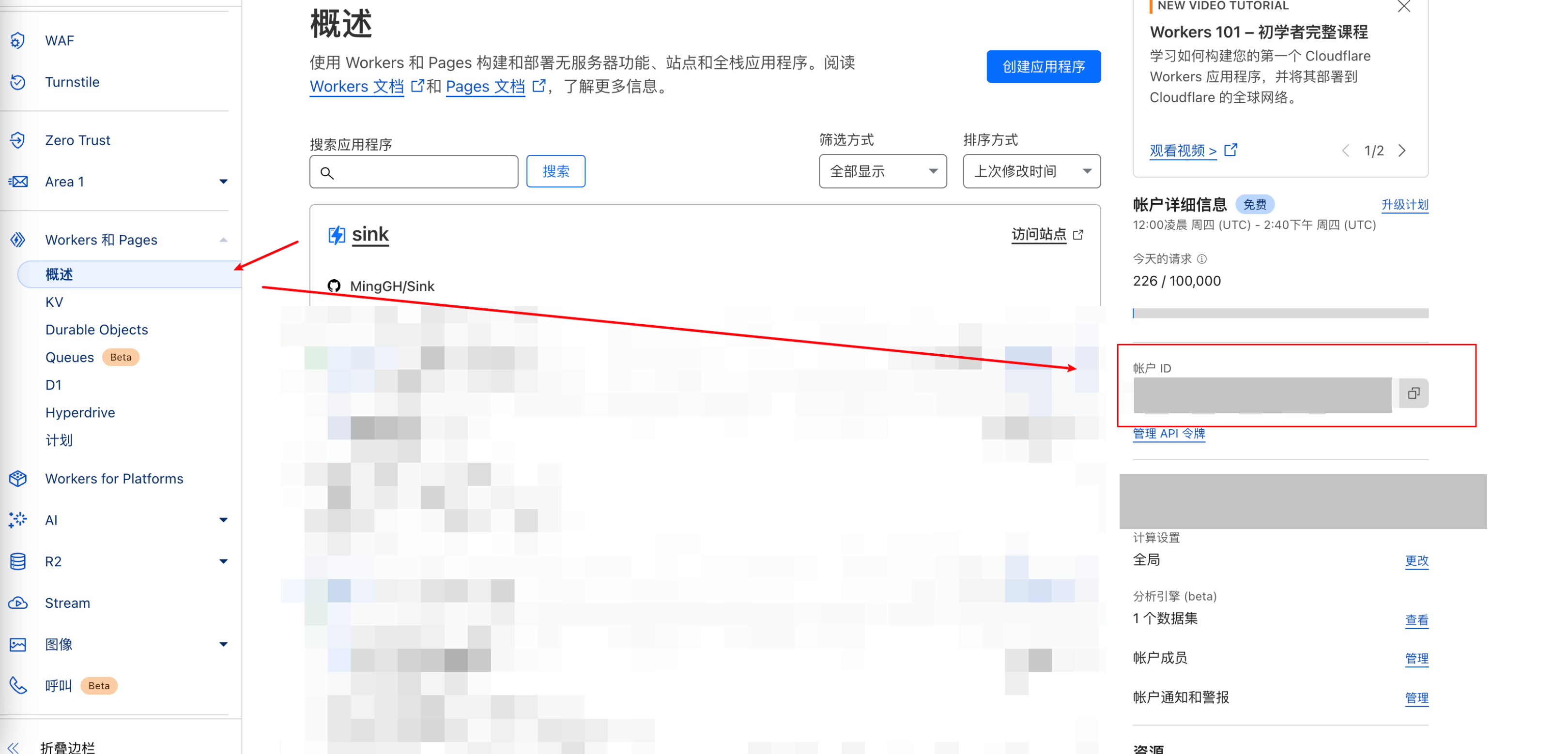The image size is (1568, 754).
Task: Open Hyperdrive in the sidebar
Action: (x=80, y=413)
